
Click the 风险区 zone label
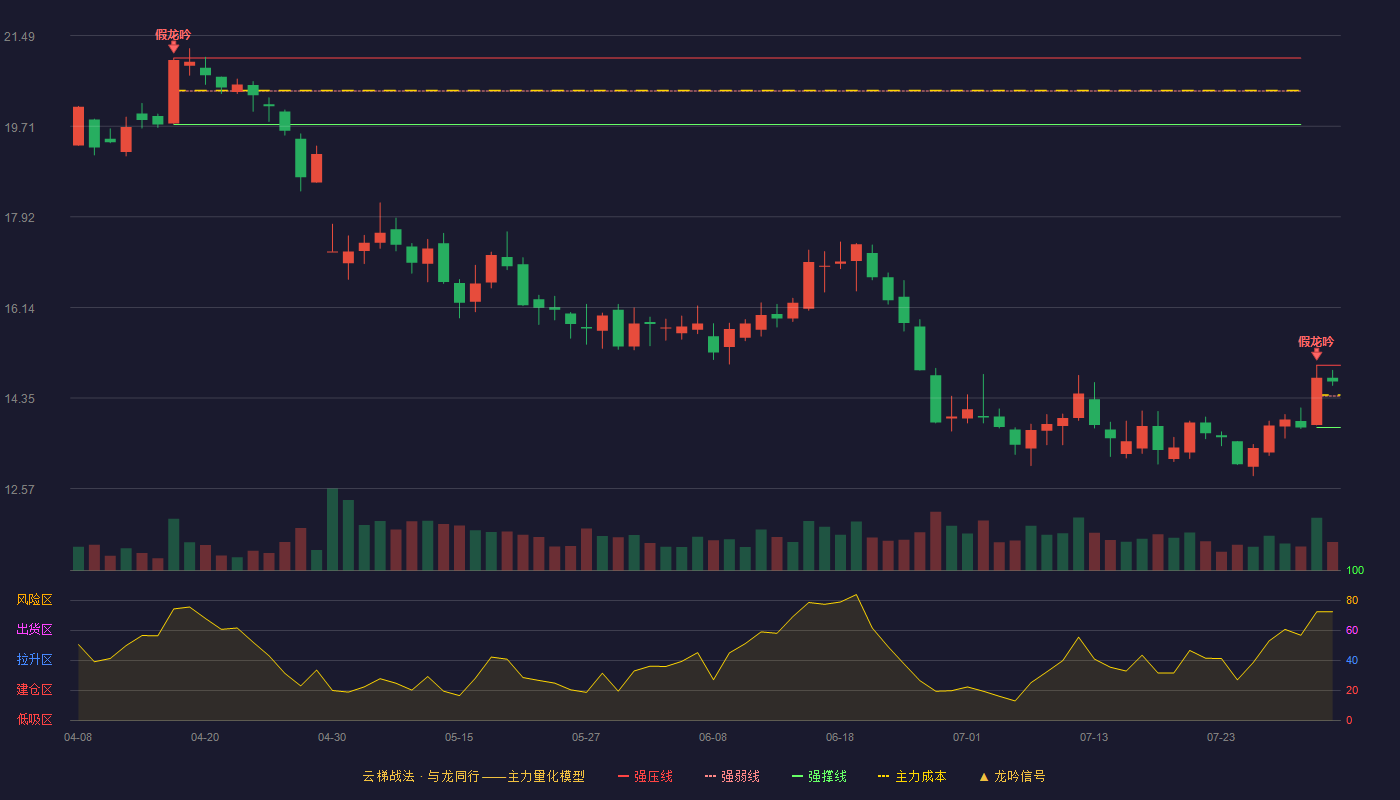(34, 600)
